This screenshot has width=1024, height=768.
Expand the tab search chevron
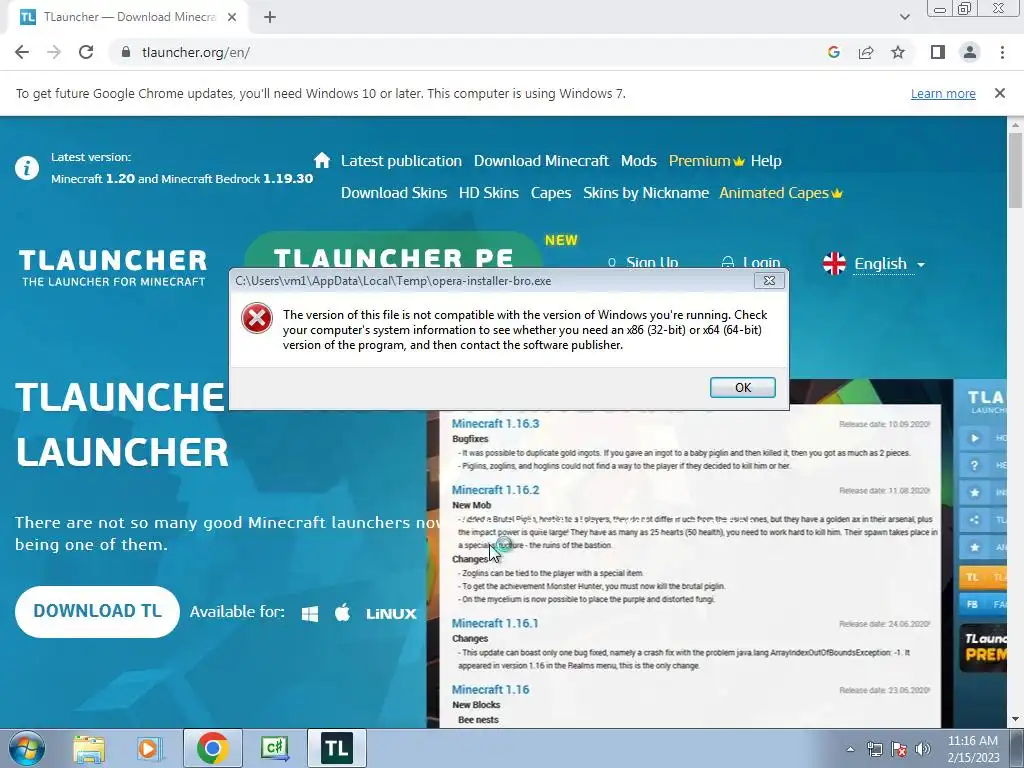904,17
